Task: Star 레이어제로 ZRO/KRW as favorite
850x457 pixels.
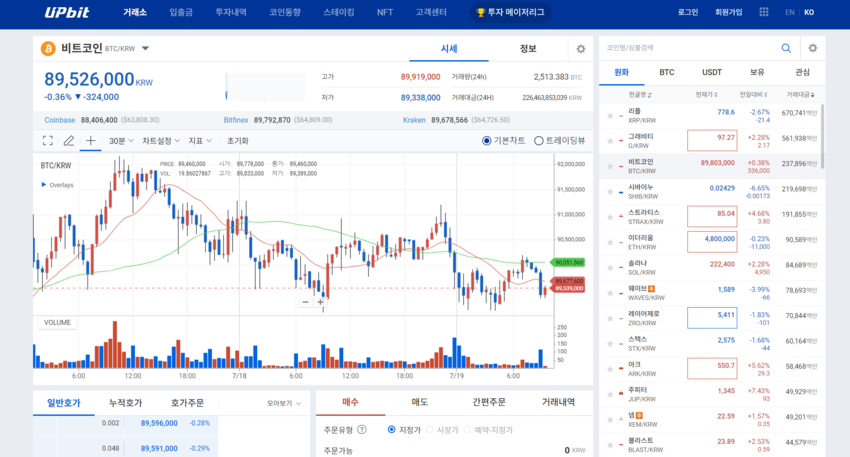Action: [x=610, y=318]
